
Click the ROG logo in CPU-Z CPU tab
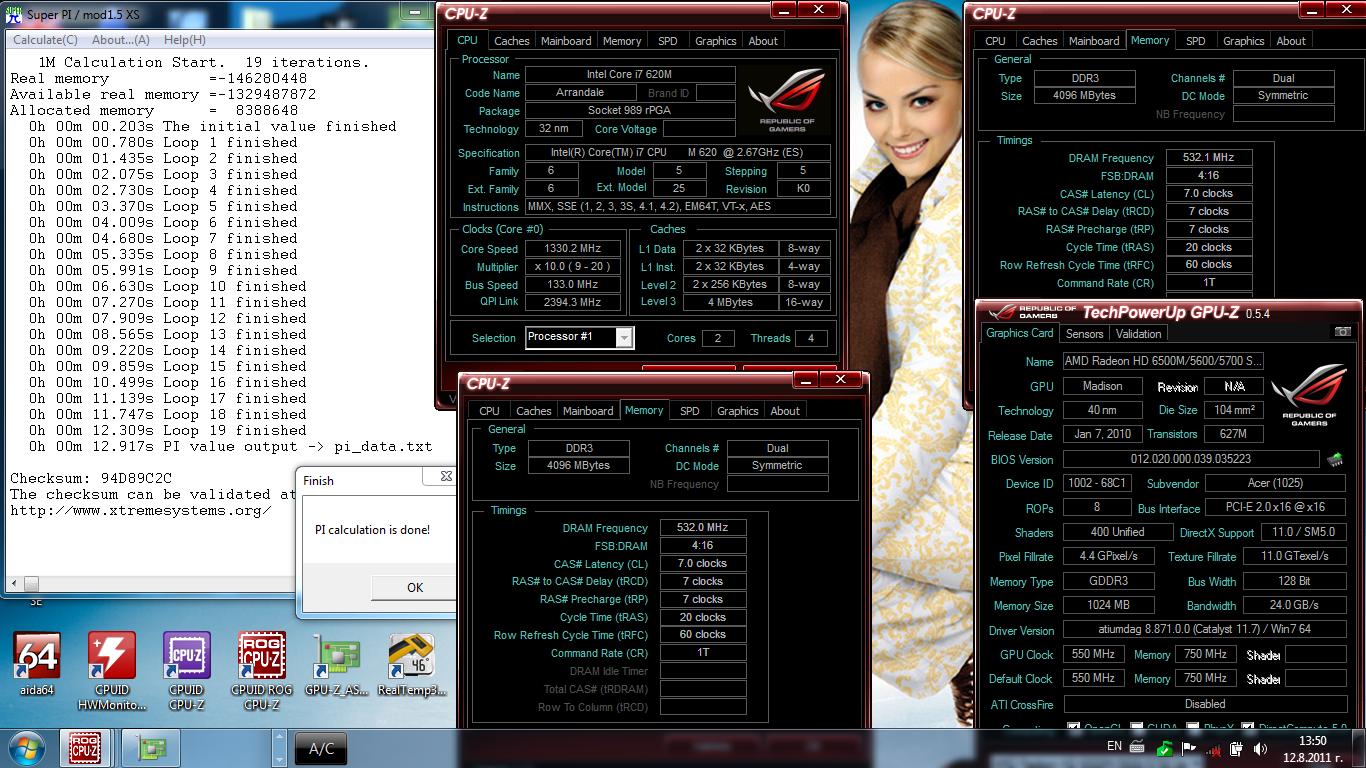(786, 100)
